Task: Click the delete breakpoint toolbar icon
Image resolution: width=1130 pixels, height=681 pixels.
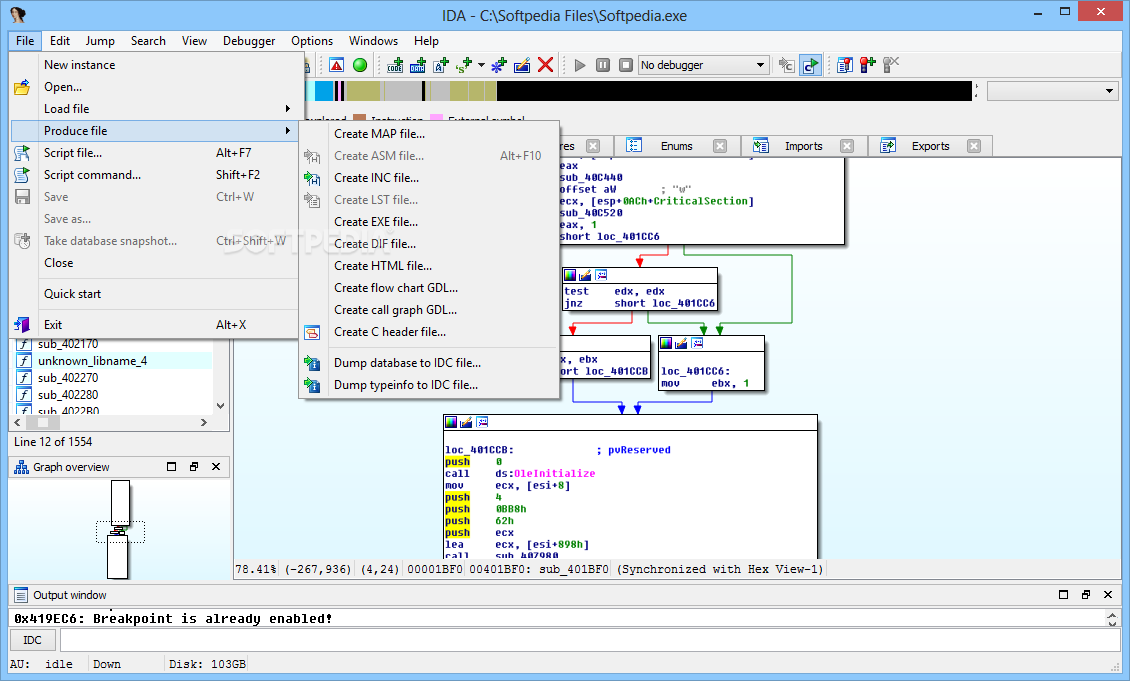Action: [x=891, y=65]
